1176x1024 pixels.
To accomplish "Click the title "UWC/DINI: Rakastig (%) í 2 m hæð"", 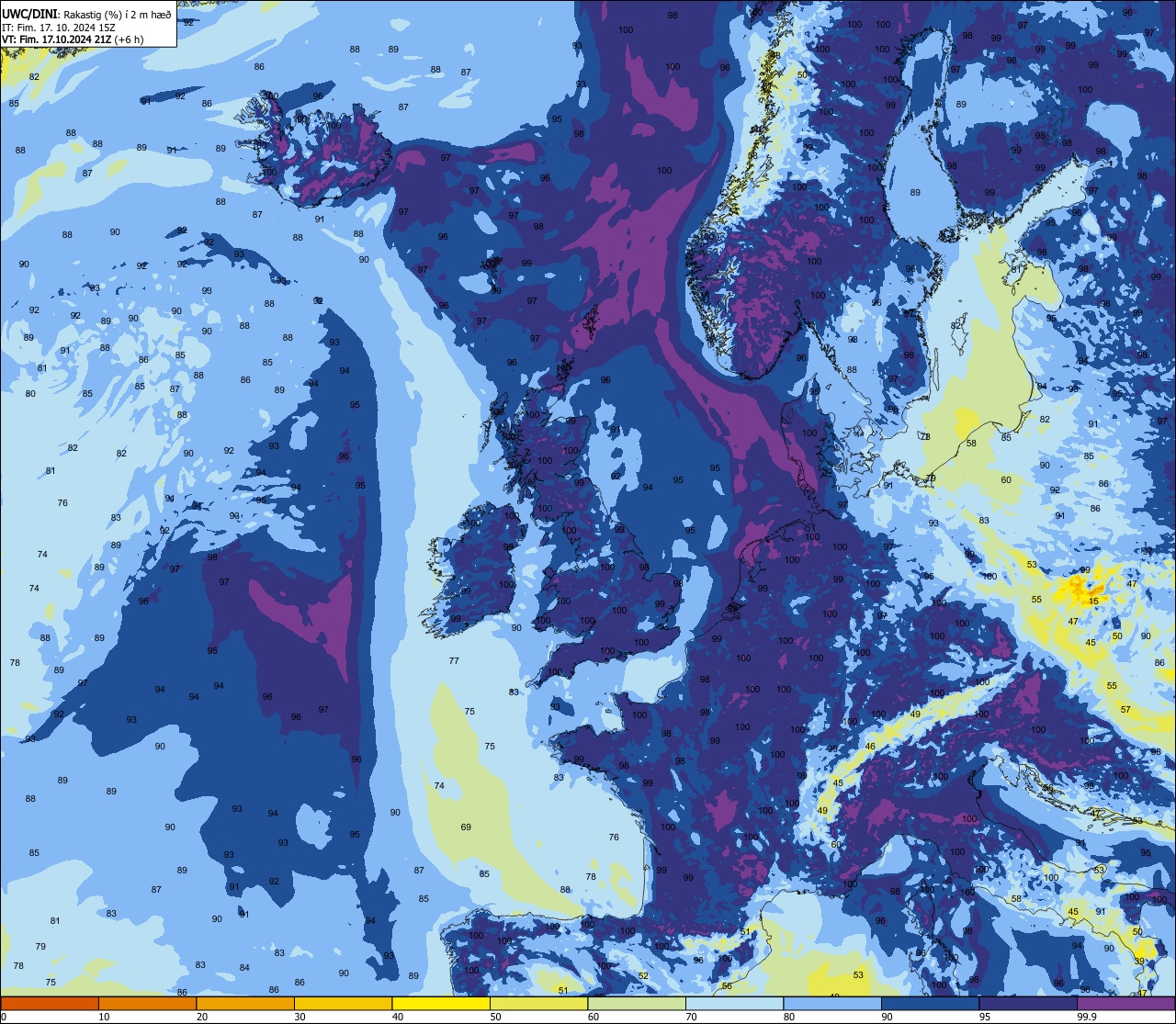I will (x=86, y=13).
